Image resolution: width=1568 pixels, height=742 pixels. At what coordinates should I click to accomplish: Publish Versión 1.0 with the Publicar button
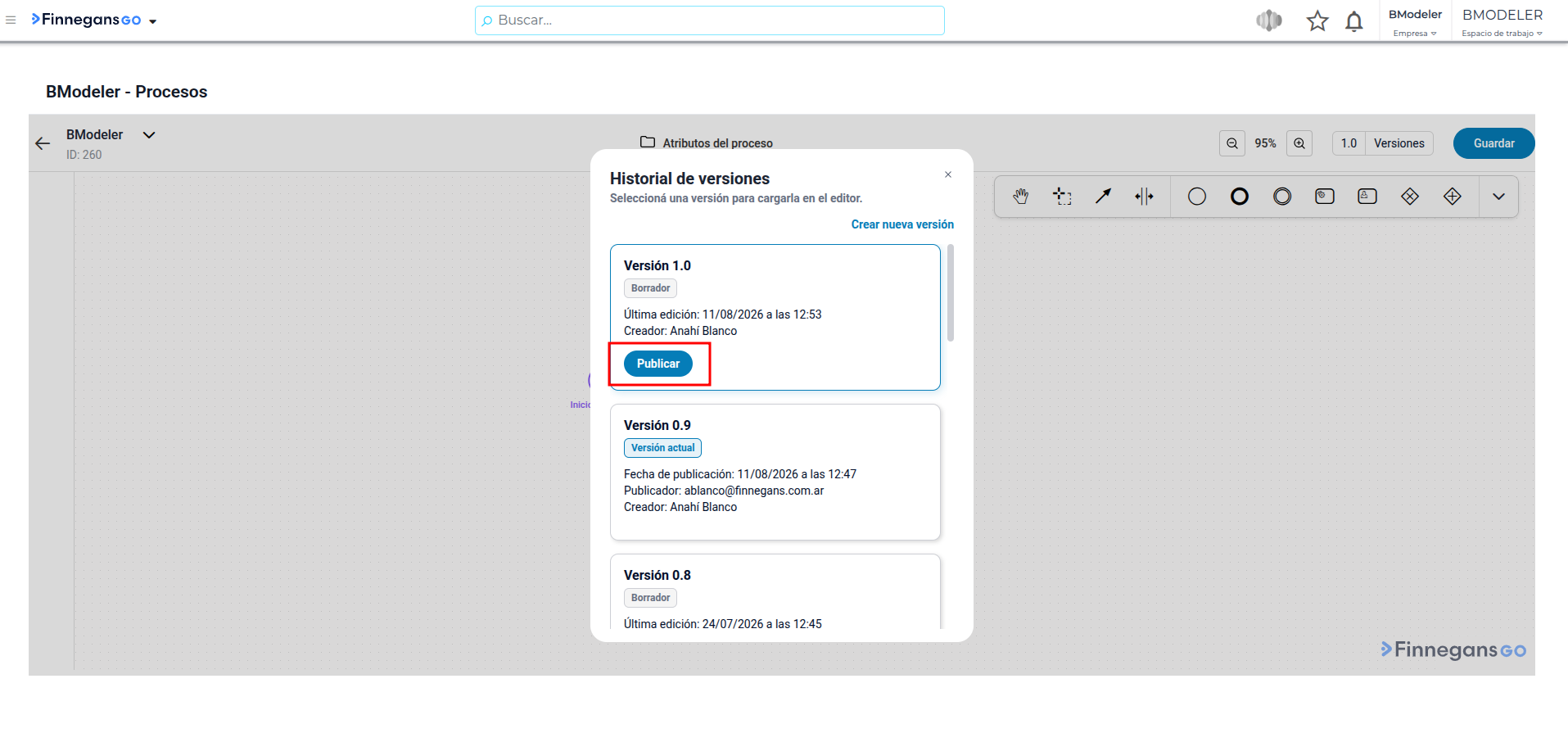pos(658,364)
